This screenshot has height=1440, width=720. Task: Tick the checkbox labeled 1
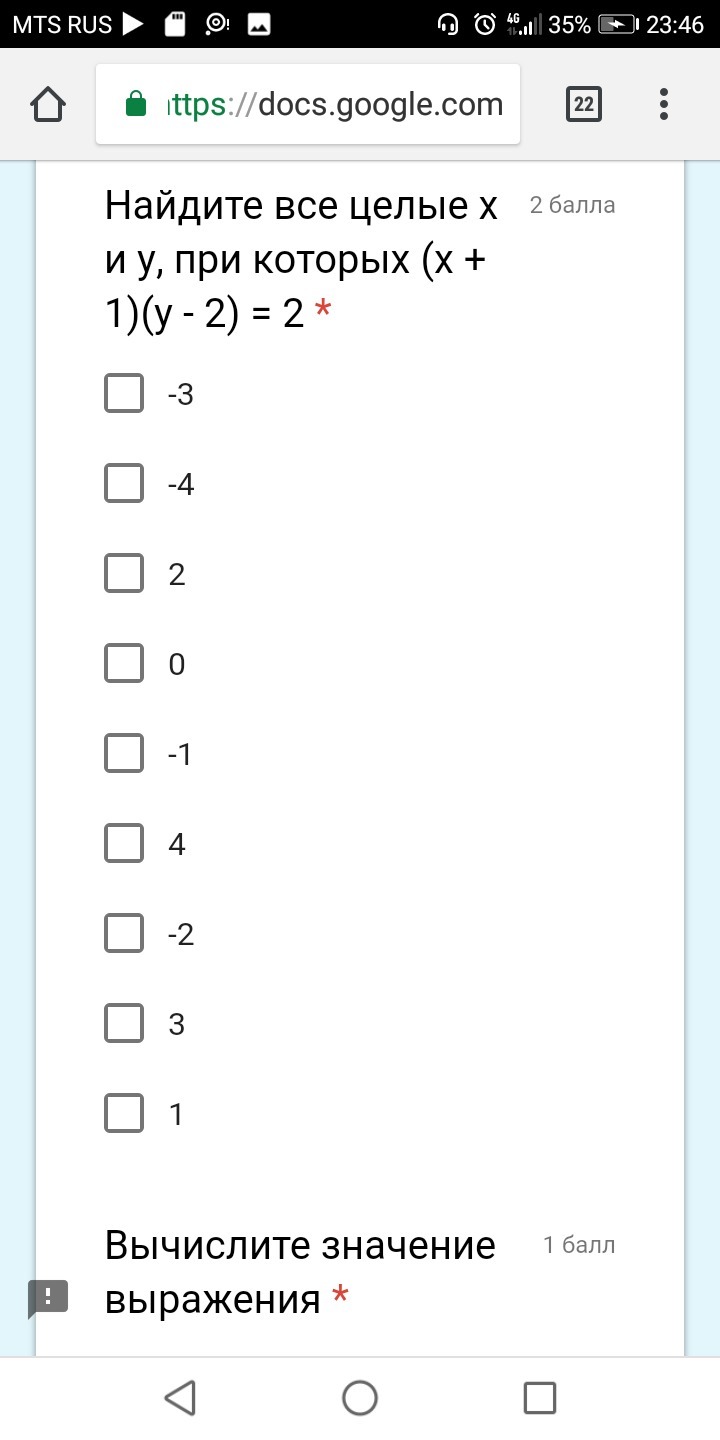point(124,1113)
